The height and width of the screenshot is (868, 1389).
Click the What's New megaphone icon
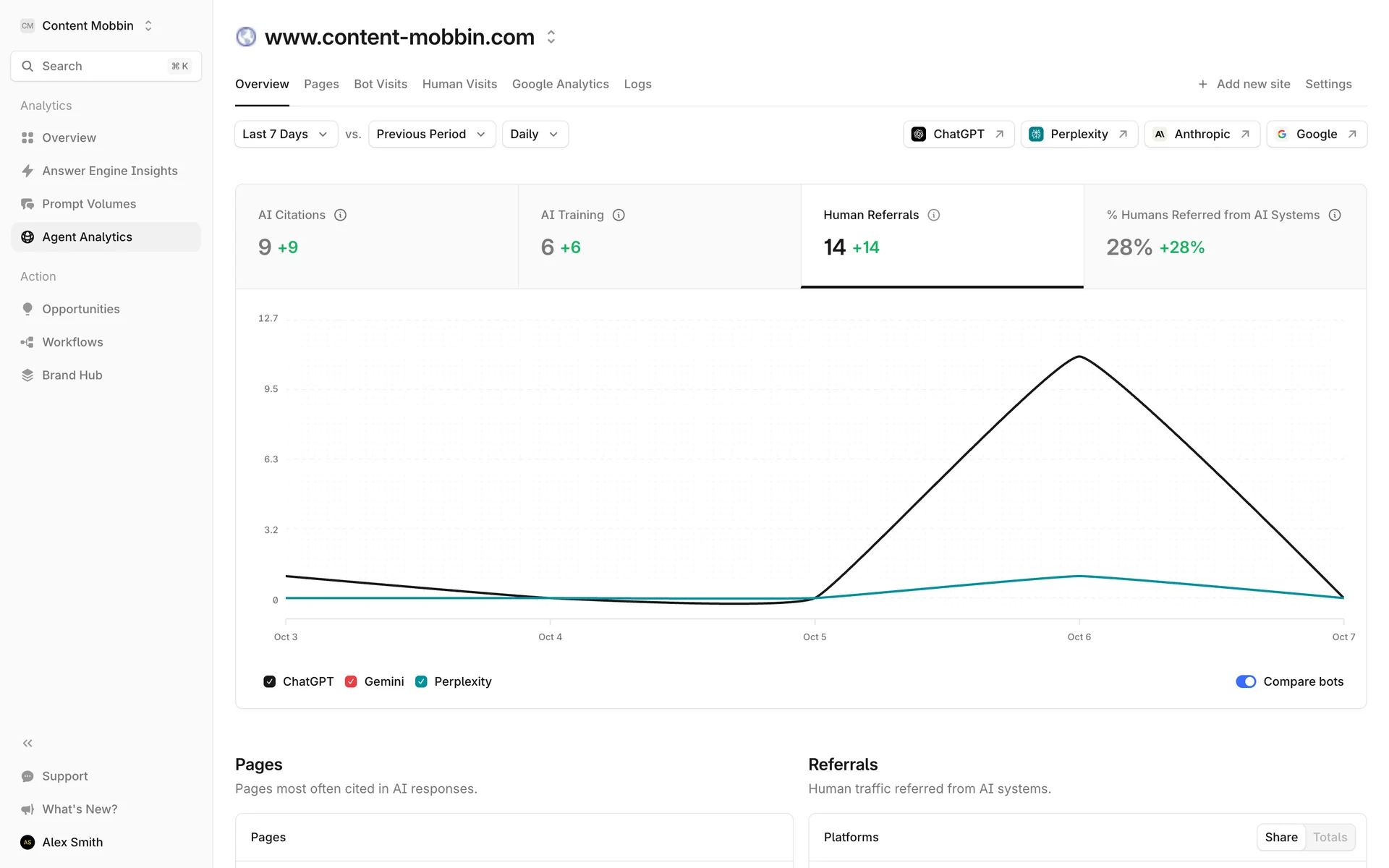(x=27, y=809)
